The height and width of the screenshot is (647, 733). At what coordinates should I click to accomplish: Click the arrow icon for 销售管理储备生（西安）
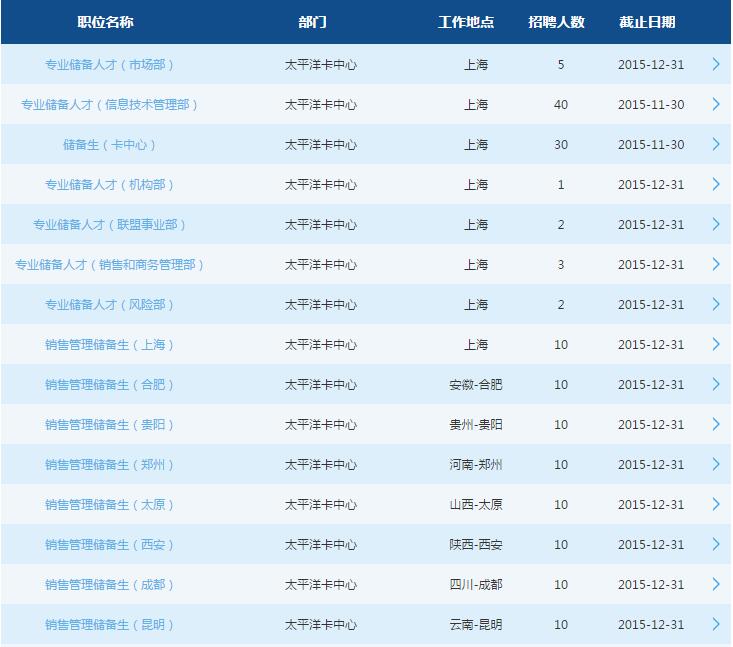[716, 544]
